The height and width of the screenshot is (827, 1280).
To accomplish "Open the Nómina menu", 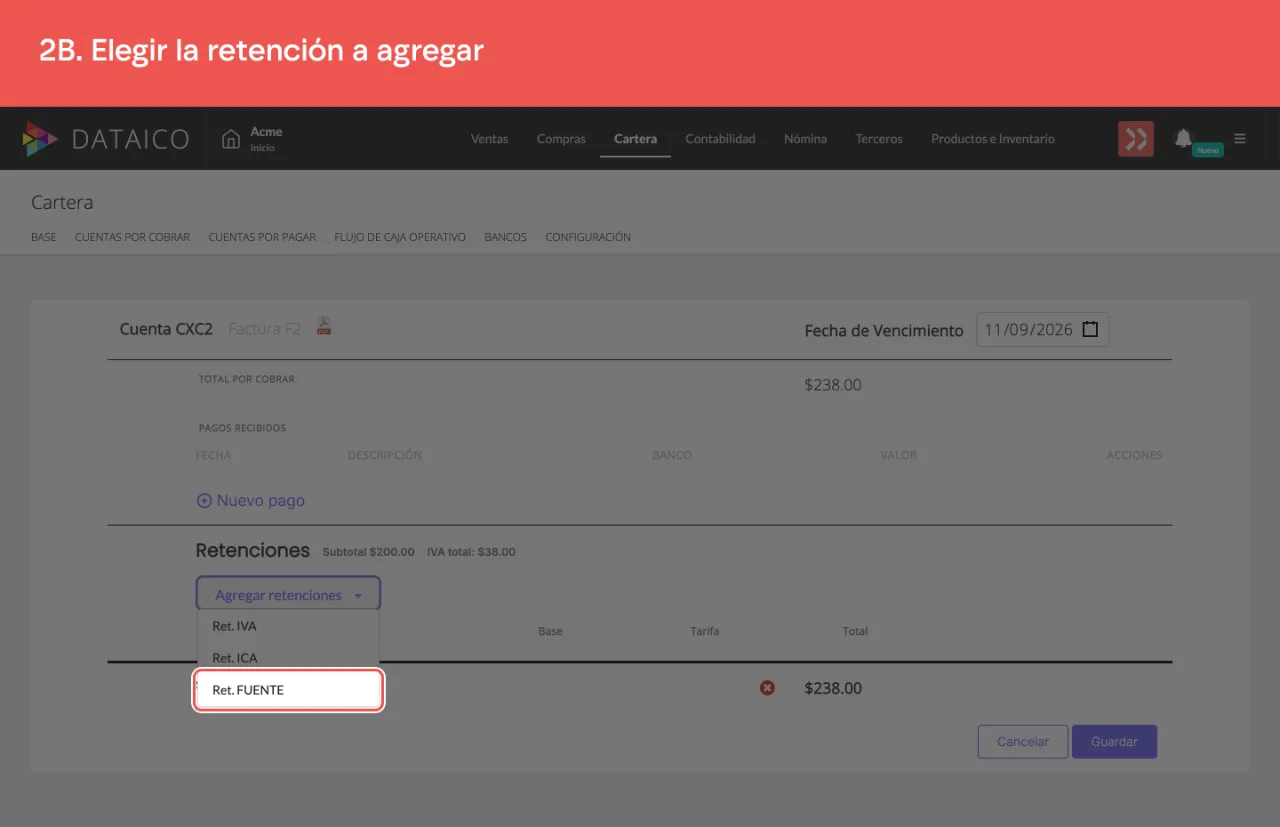I will [805, 139].
